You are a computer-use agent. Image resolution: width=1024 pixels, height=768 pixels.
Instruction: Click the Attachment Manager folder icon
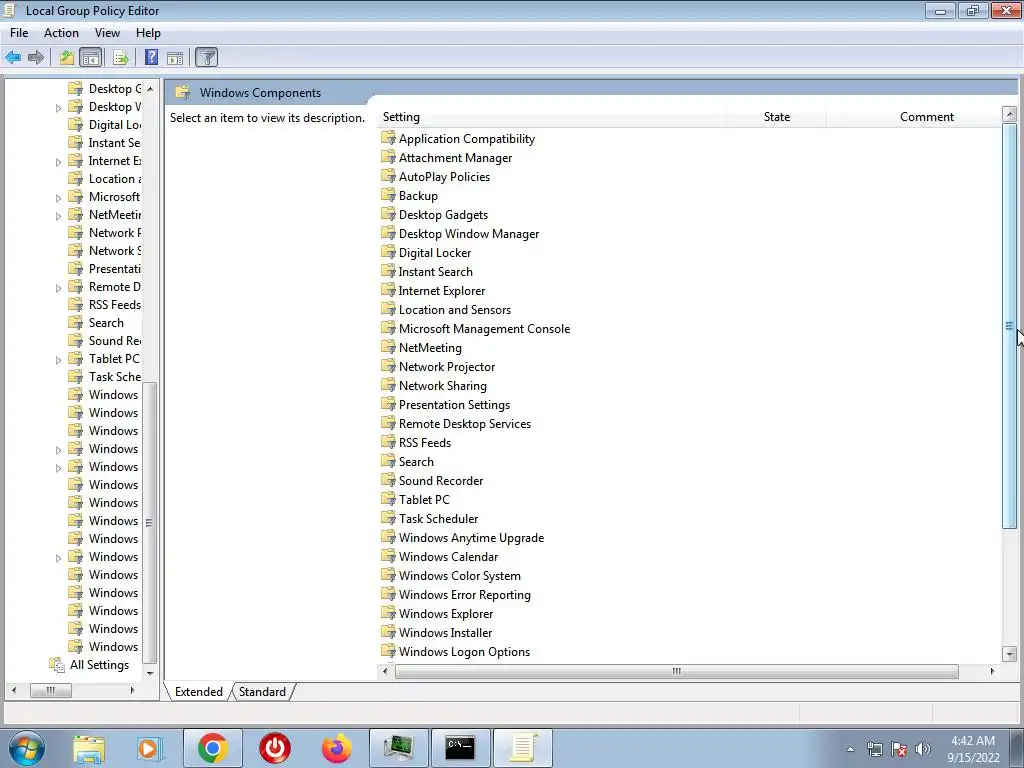[389, 157]
